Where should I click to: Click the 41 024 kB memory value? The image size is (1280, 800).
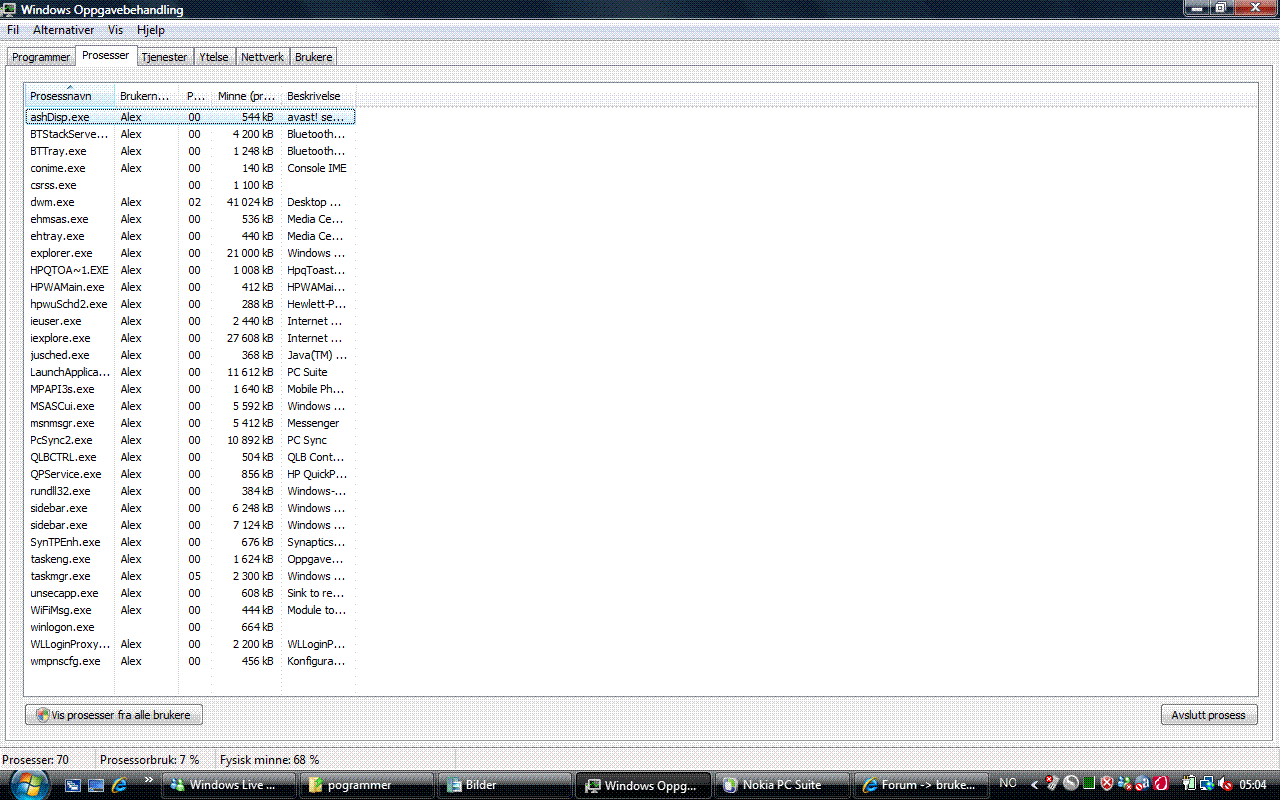pyautogui.click(x=250, y=202)
